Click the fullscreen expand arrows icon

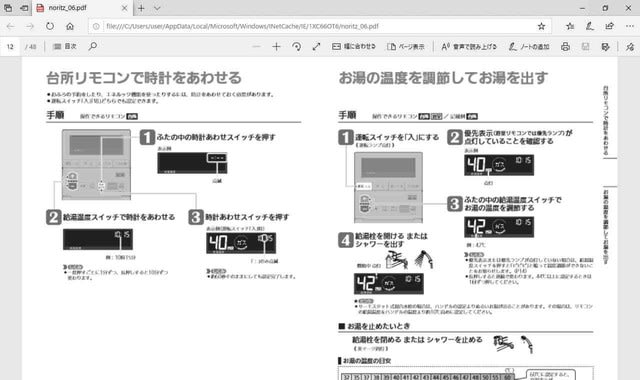point(316,47)
